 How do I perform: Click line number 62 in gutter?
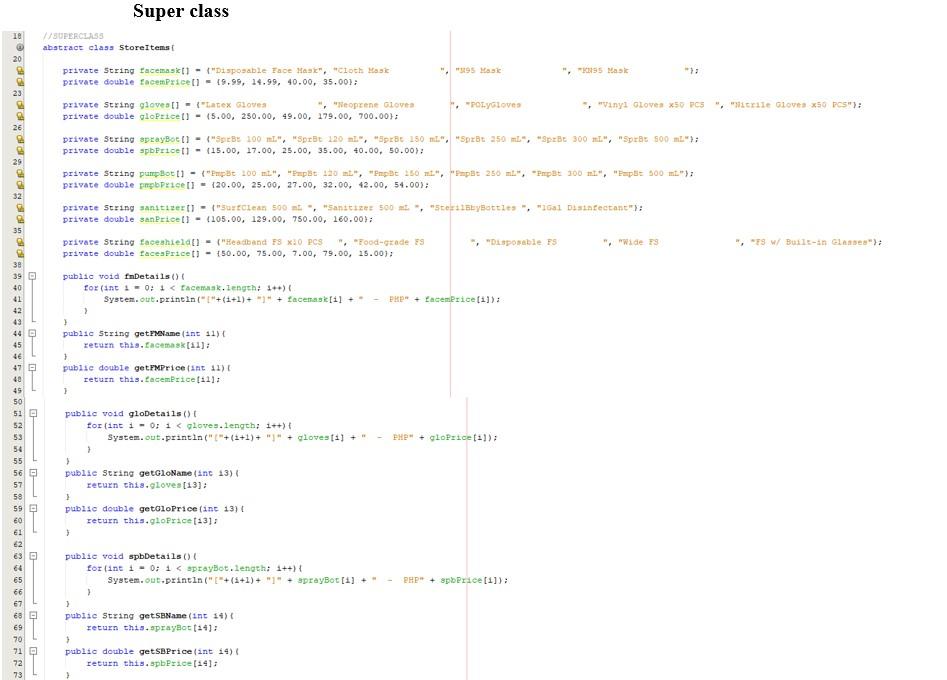point(17,545)
